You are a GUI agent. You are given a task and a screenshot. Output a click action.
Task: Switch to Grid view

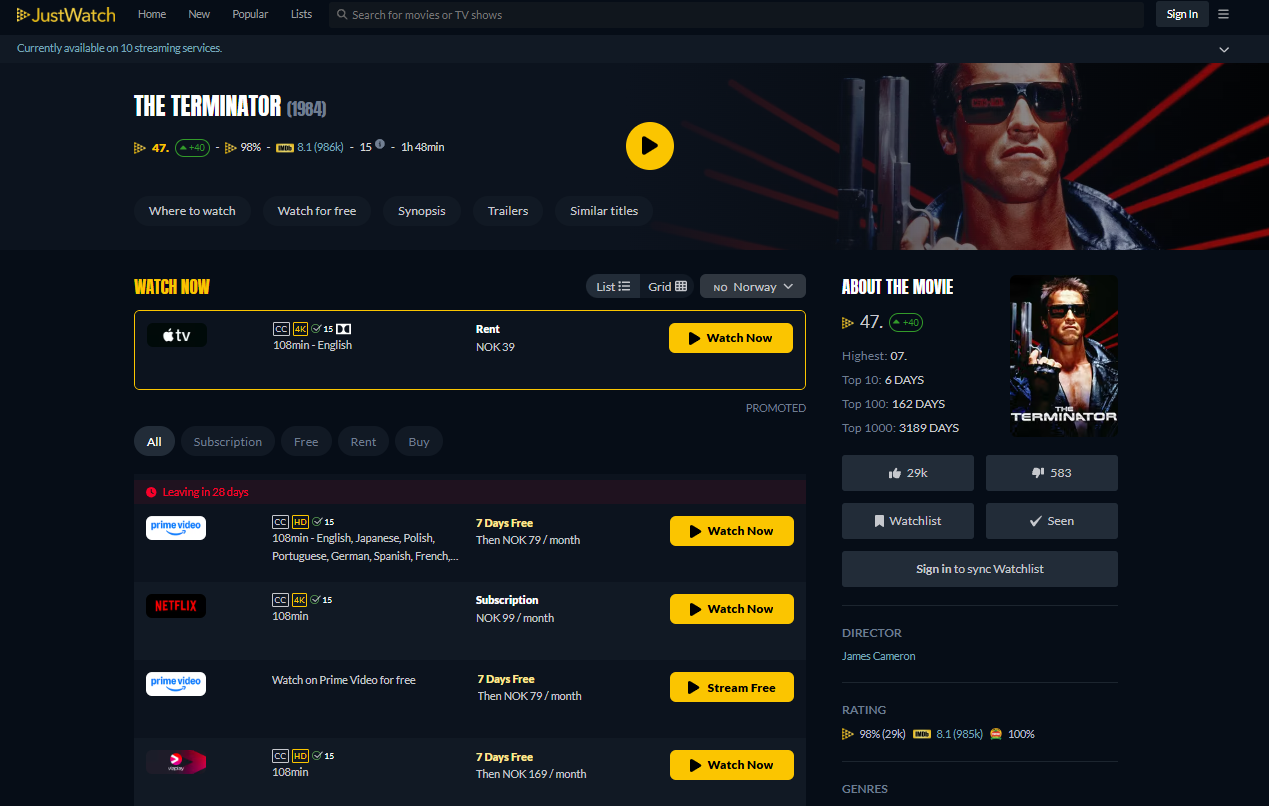(x=667, y=286)
